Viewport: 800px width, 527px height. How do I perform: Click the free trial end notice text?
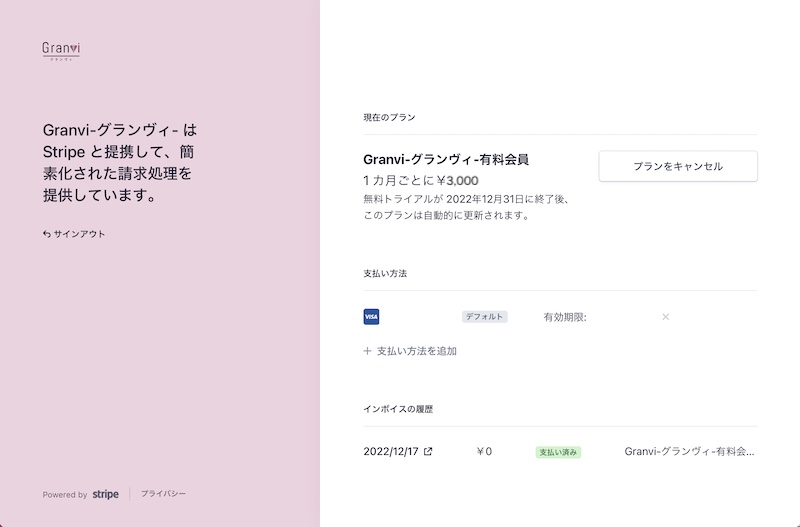point(466,207)
